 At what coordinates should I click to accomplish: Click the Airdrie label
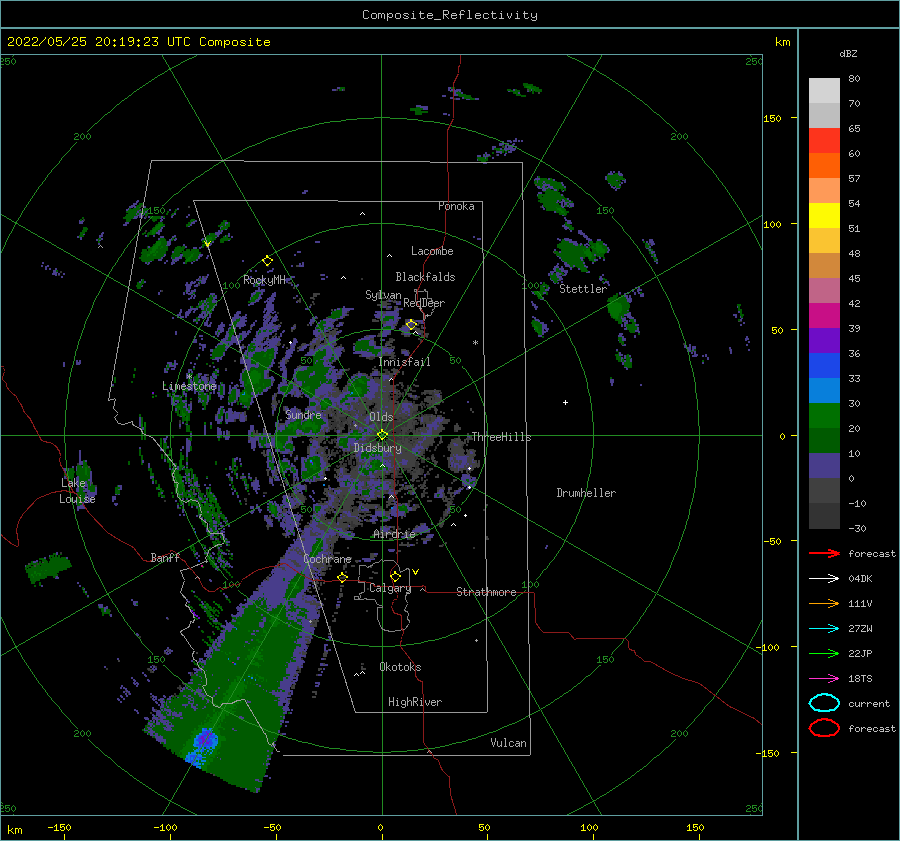coord(394,534)
